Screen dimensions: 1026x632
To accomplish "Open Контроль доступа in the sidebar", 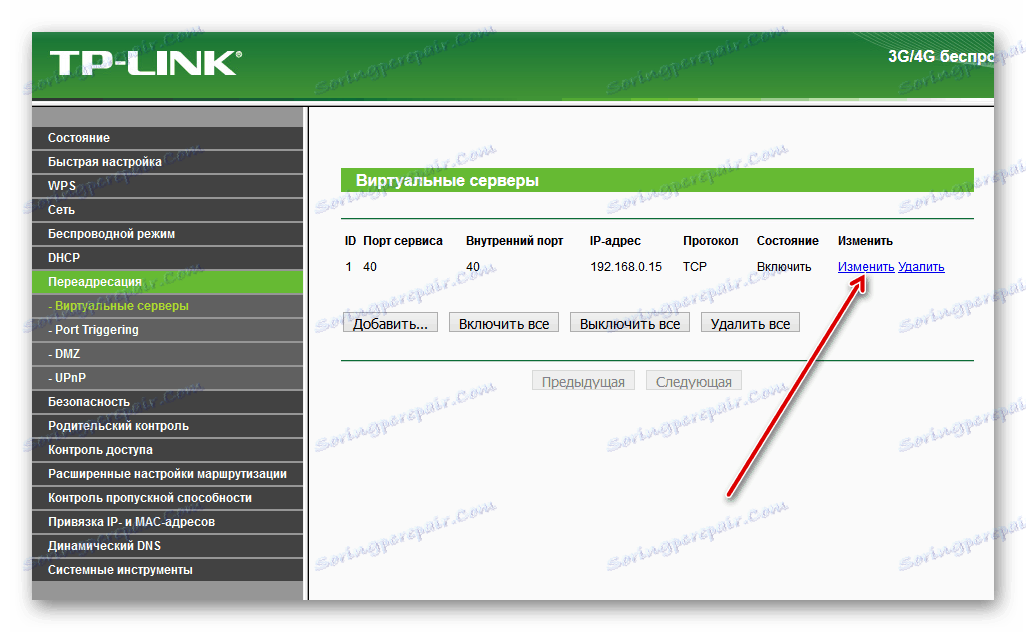I will click(x=168, y=449).
